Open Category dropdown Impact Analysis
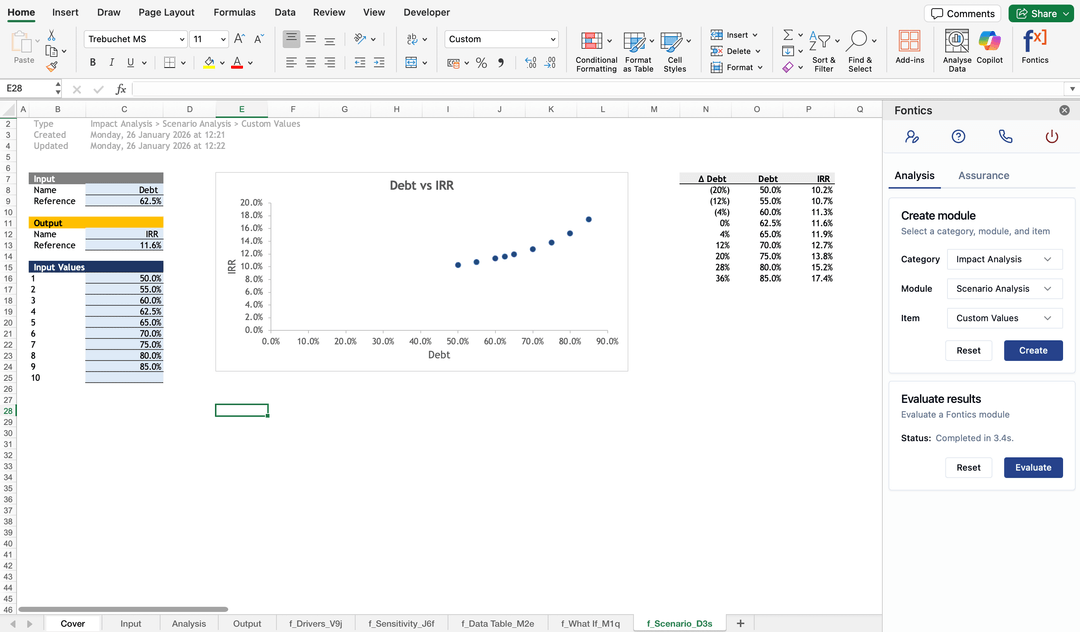 pyautogui.click(x=1004, y=259)
